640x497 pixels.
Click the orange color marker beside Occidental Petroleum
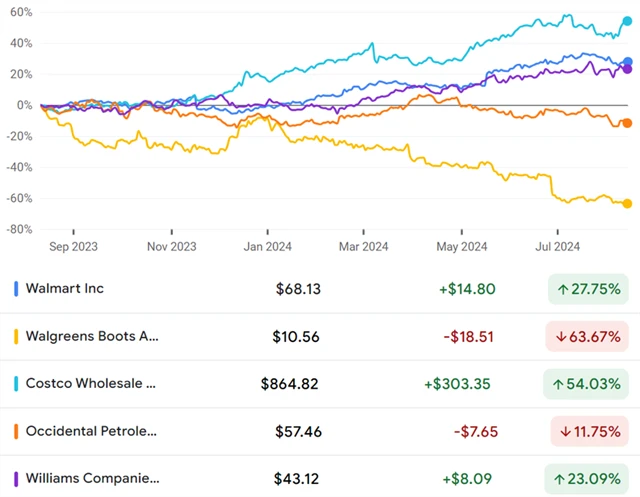17,432
